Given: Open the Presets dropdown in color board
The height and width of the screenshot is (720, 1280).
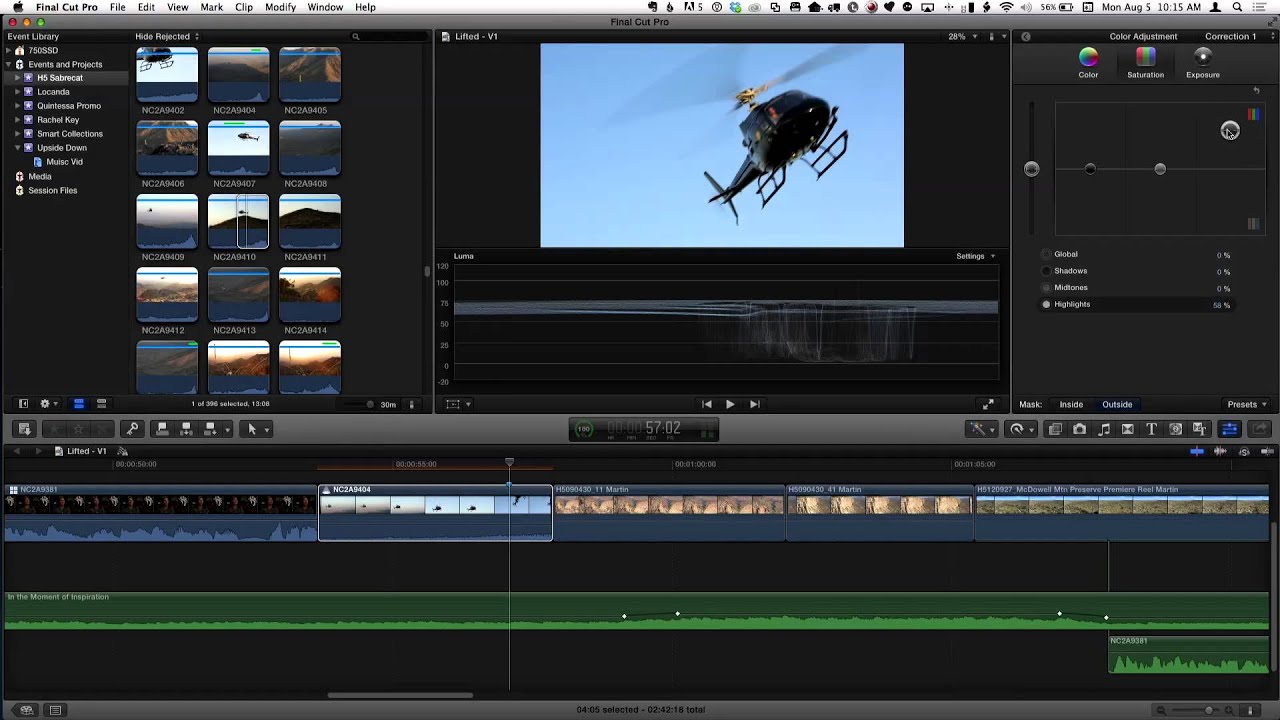Looking at the screenshot, I should (x=1247, y=404).
